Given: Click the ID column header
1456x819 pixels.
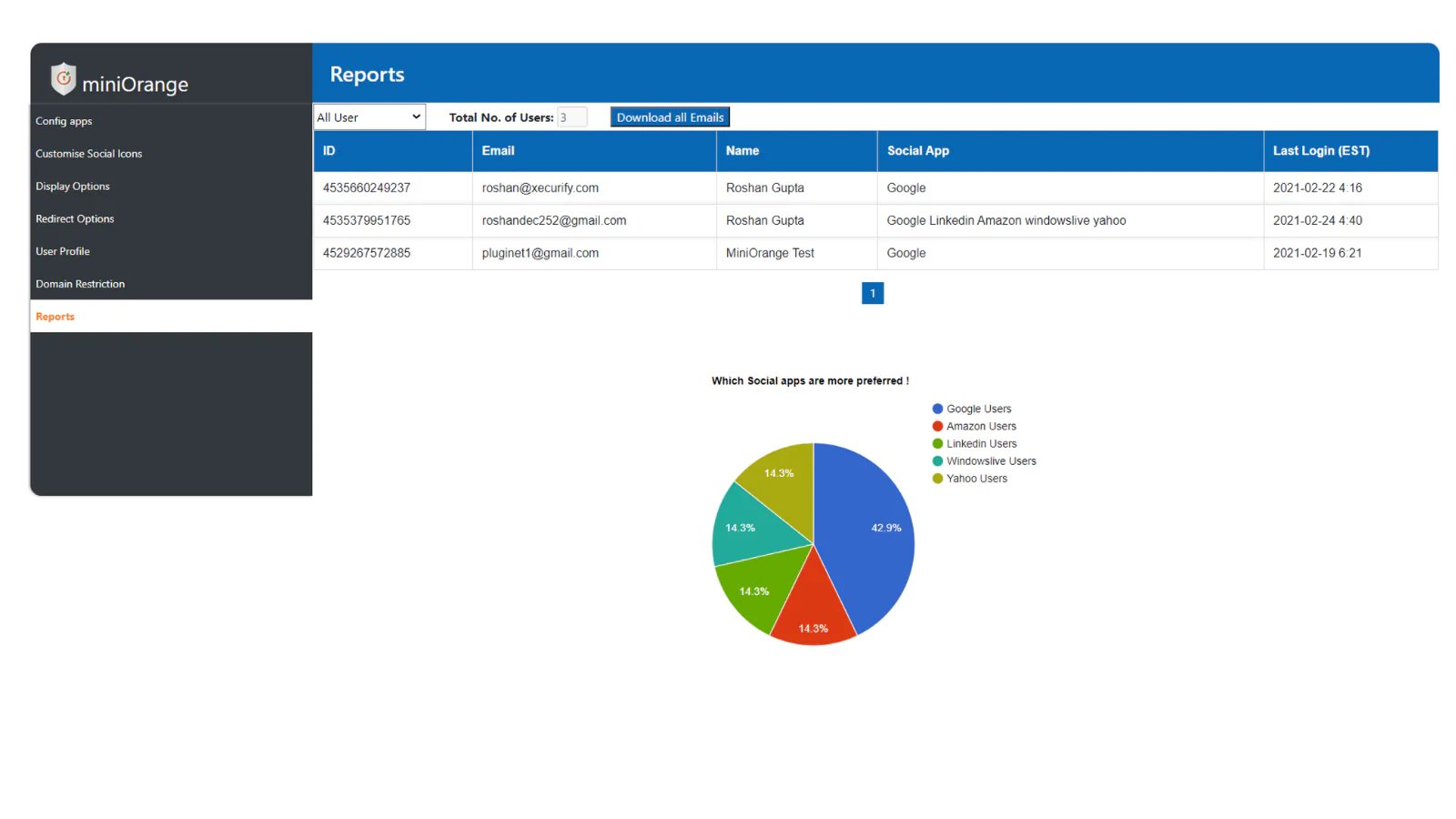Looking at the screenshot, I should pos(393,151).
